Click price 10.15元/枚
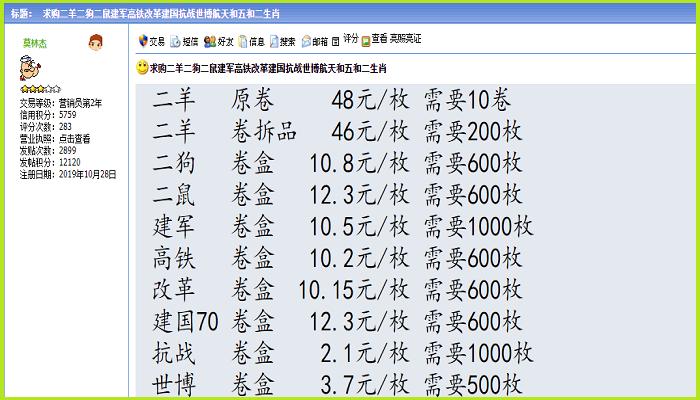The height and width of the screenshot is (400, 700). (x=354, y=290)
